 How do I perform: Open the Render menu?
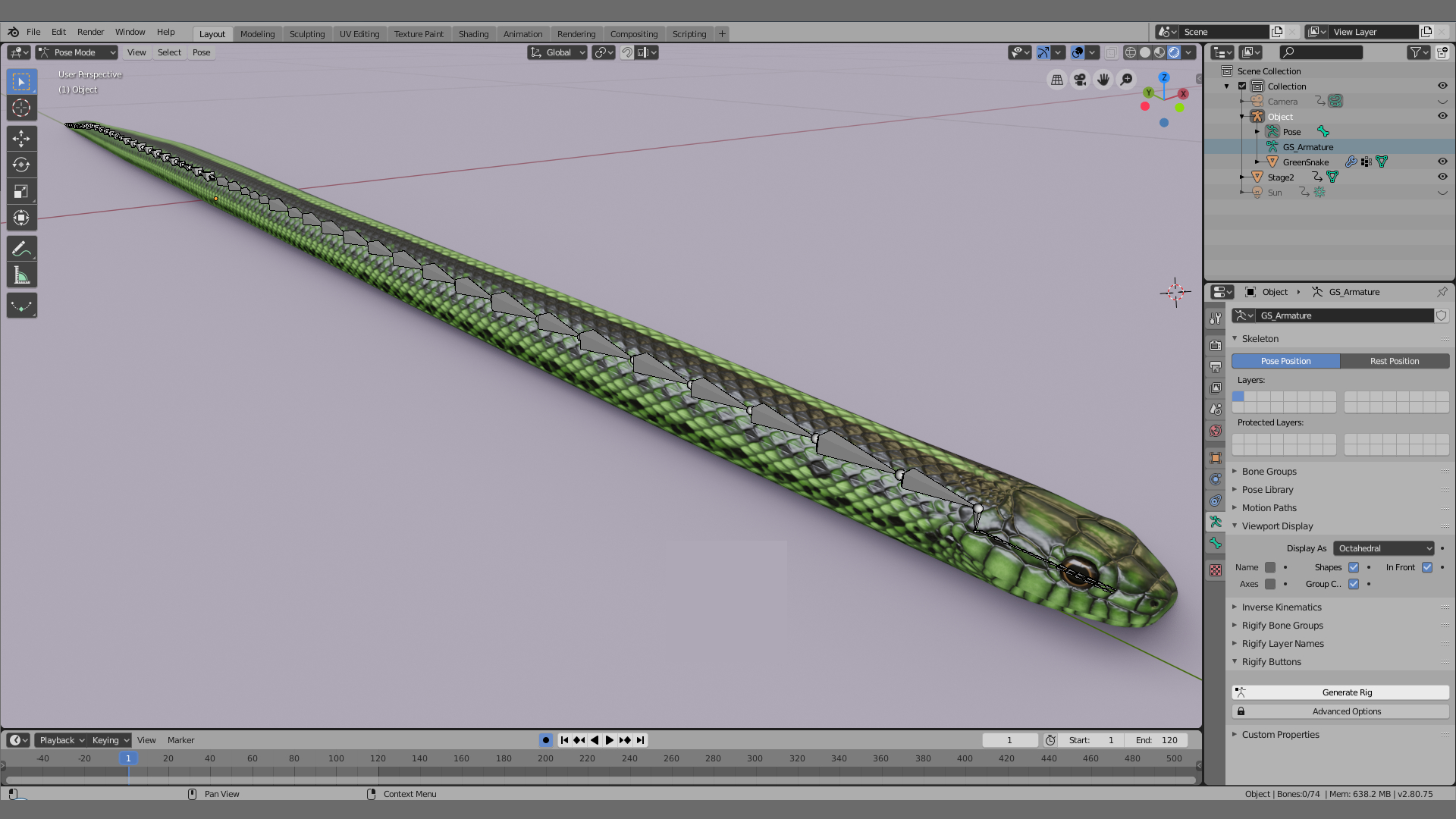tap(90, 32)
